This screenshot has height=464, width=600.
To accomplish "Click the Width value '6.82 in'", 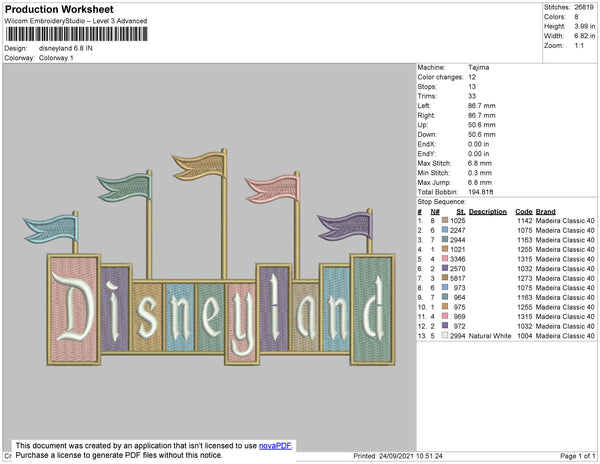I will 585,36.
